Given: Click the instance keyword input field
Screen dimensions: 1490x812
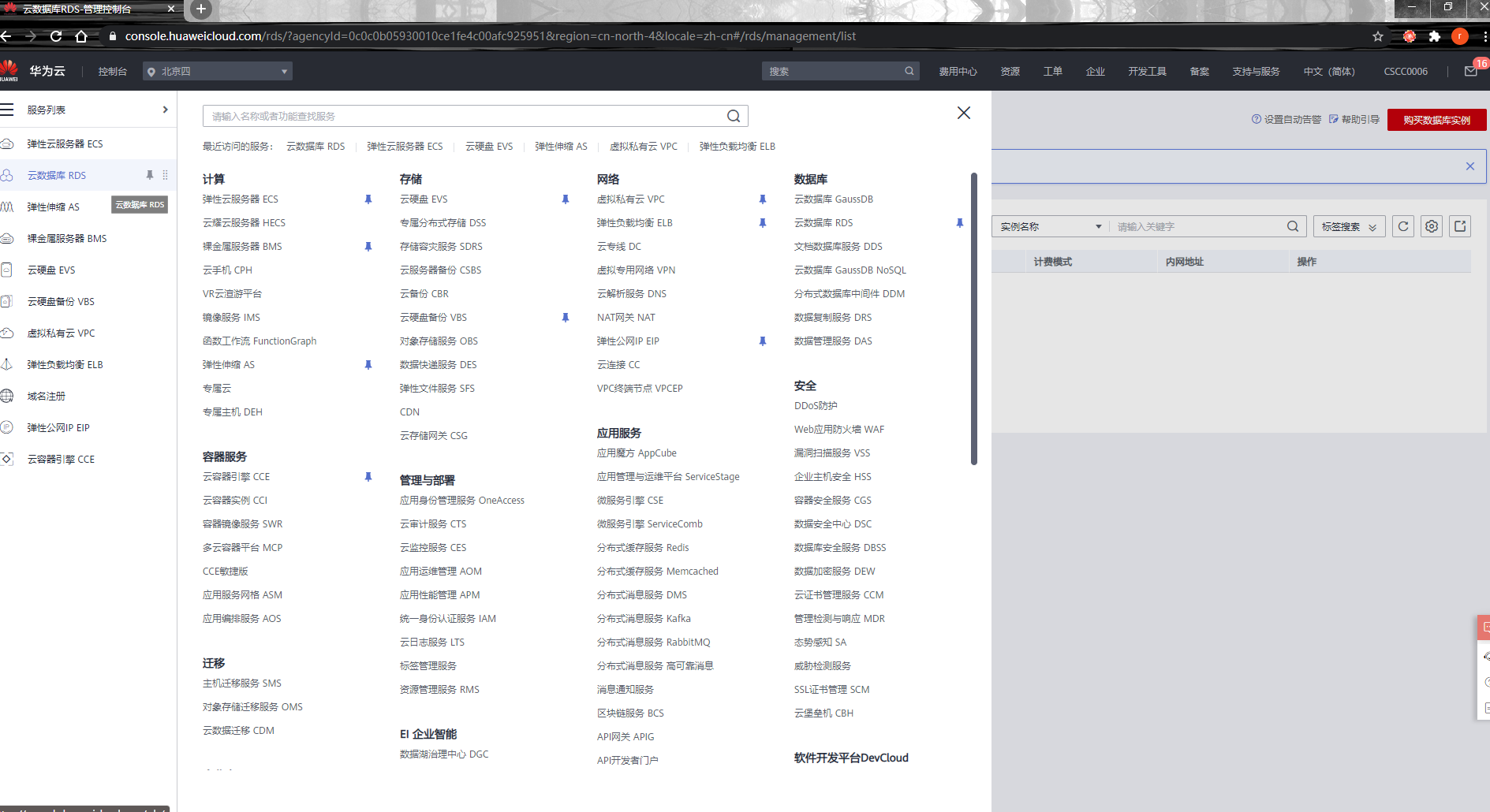Looking at the screenshot, I should pos(1197,226).
